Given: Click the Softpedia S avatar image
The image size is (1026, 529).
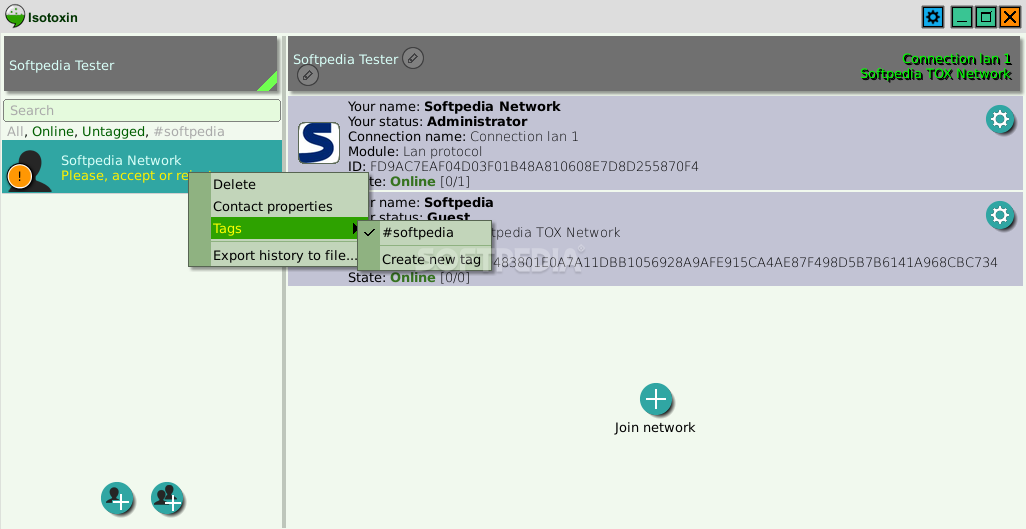Looking at the screenshot, I should tap(319, 143).
